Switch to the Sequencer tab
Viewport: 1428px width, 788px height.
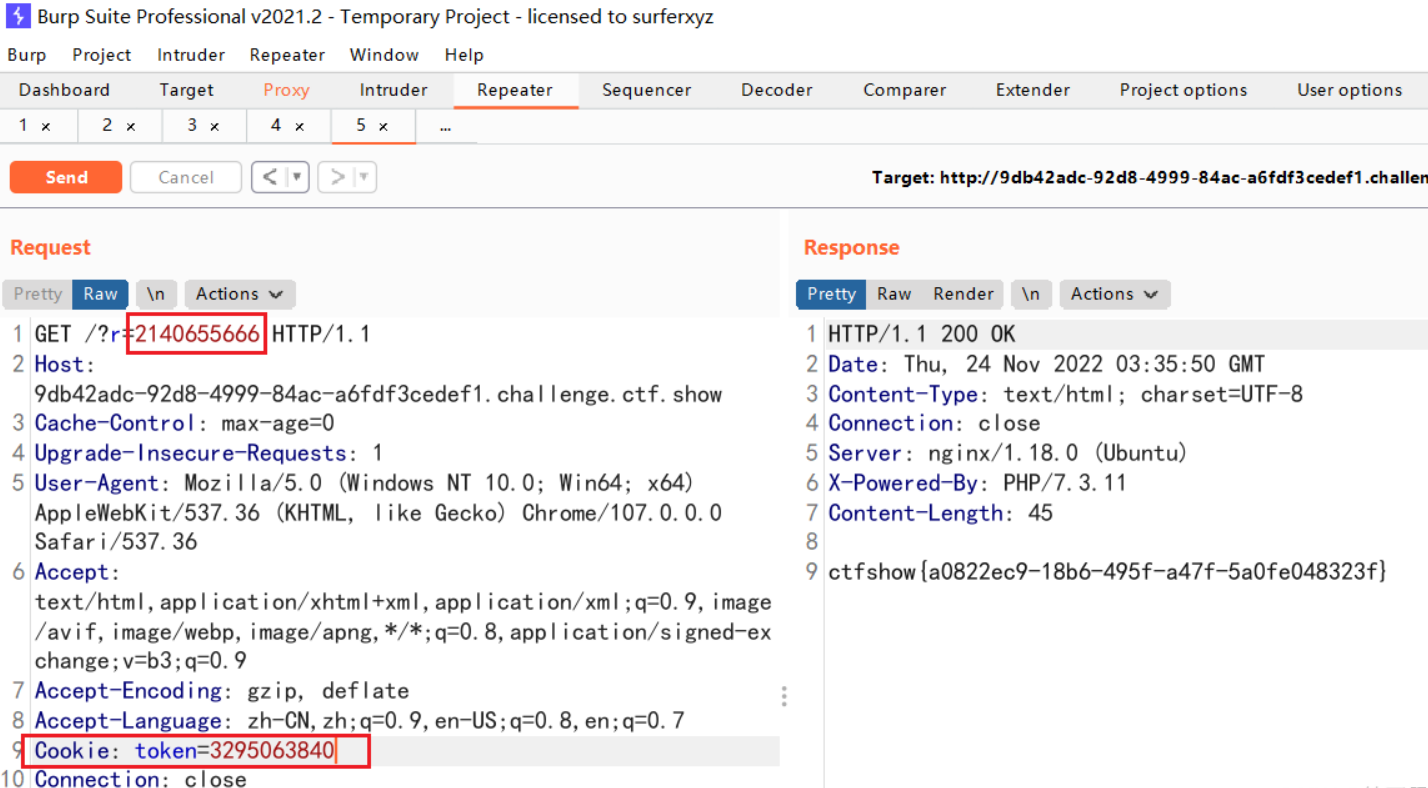646,90
